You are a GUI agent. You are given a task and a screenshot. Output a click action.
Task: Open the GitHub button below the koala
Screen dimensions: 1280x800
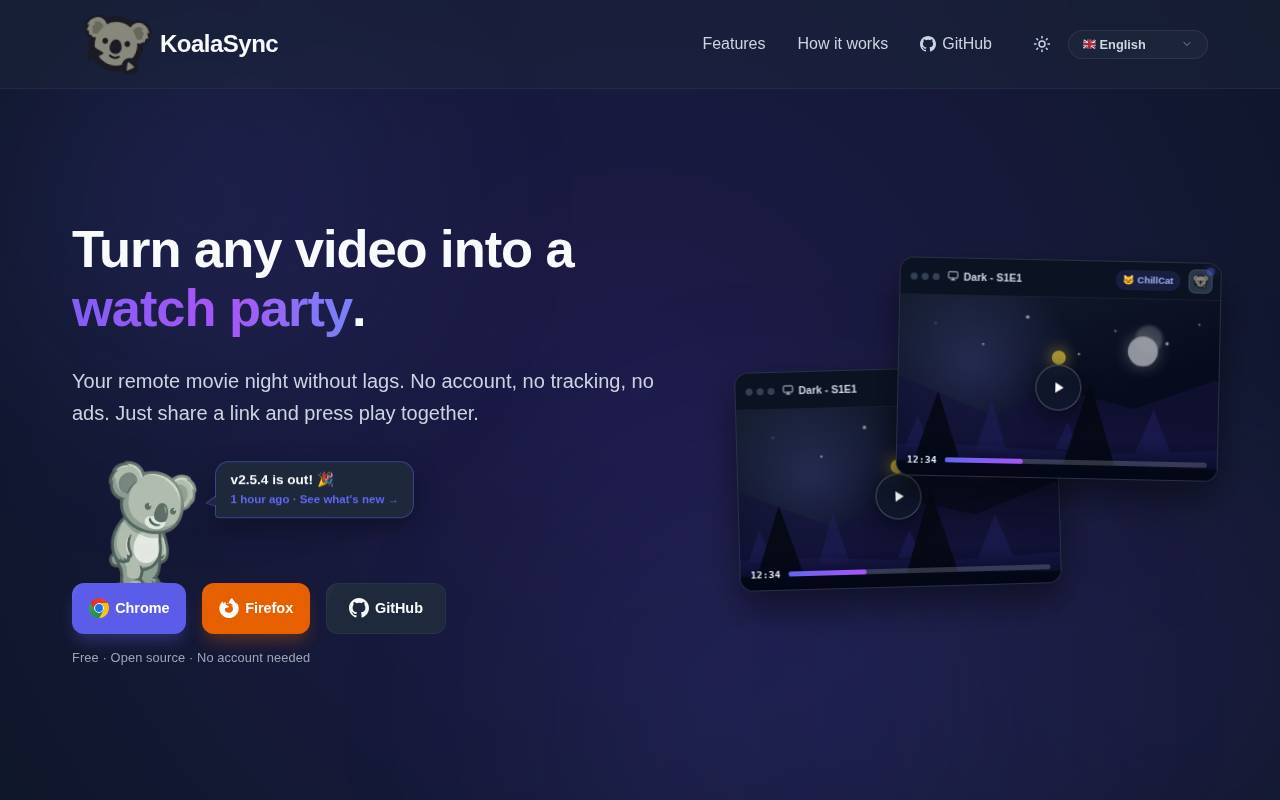point(386,608)
